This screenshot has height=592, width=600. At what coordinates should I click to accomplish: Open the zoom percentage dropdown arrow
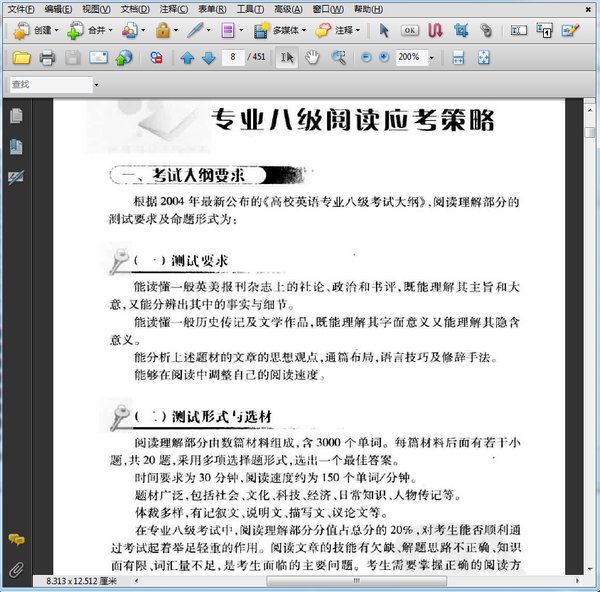click(432, 58)
